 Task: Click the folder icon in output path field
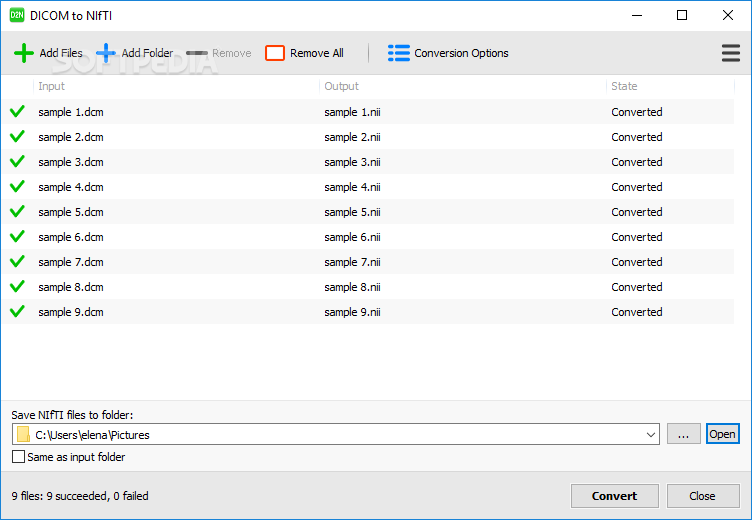[x=23, y=434]
